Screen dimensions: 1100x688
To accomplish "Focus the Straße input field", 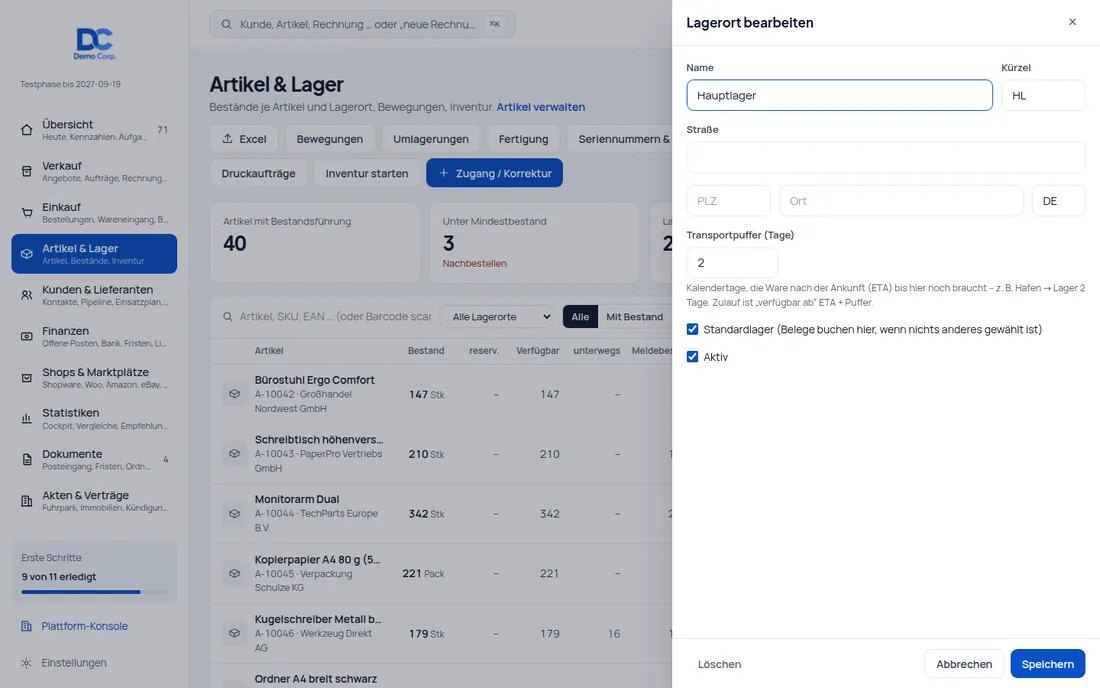I will (885, 157).
